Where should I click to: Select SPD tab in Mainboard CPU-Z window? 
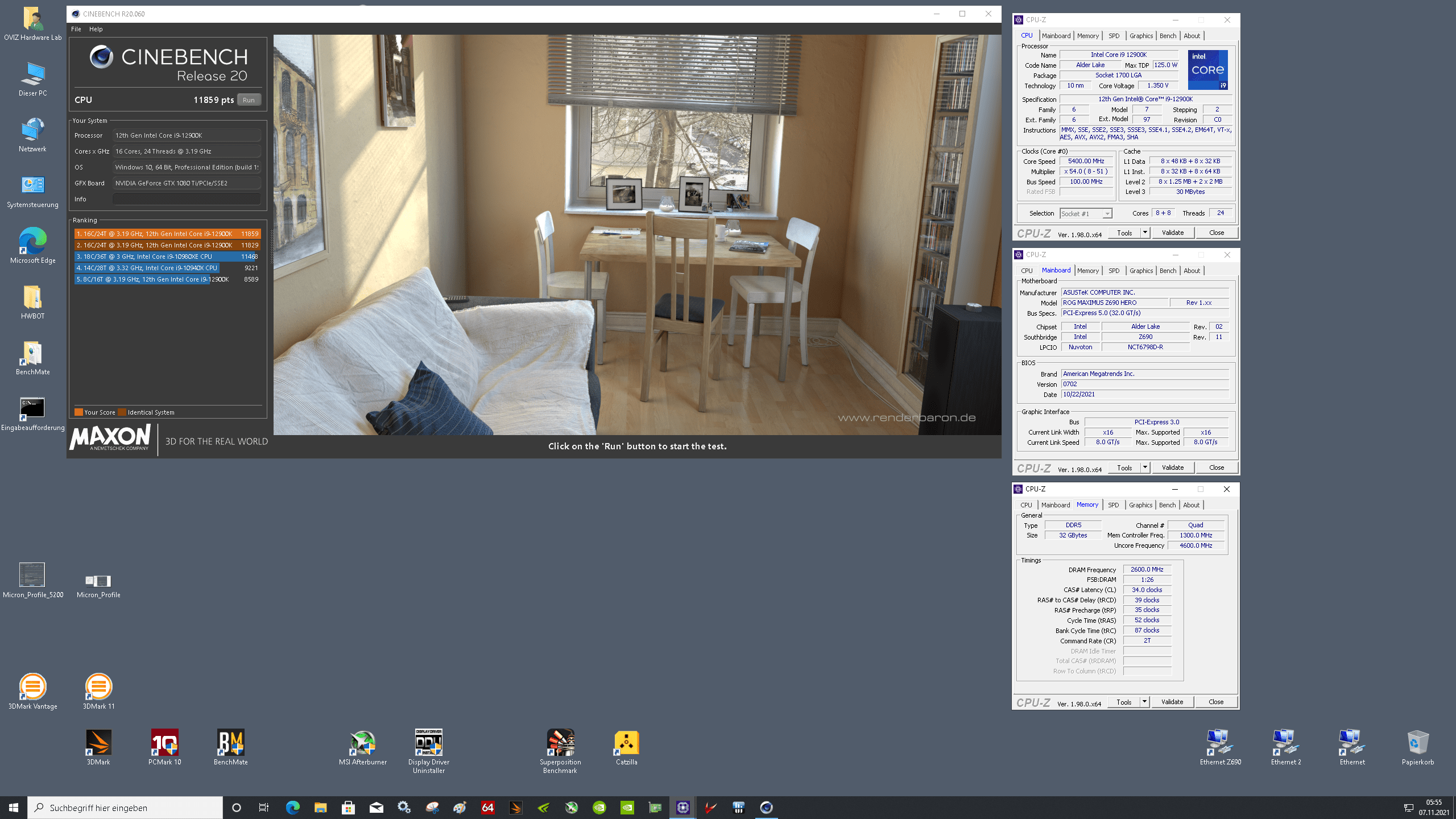coord(1114,271)
